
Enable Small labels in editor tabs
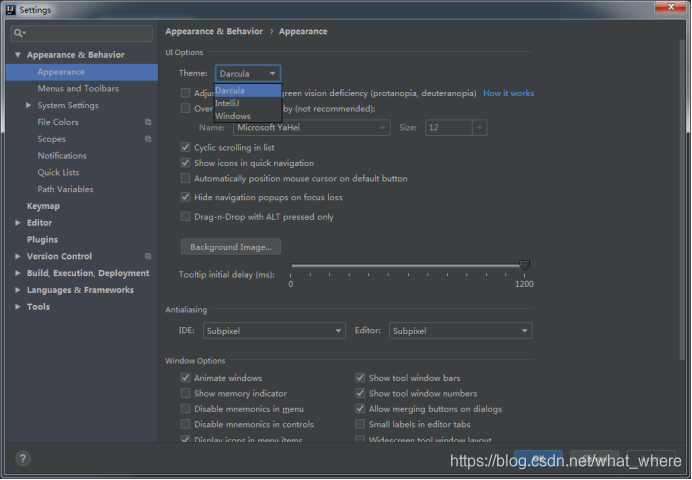pos(360,424)
